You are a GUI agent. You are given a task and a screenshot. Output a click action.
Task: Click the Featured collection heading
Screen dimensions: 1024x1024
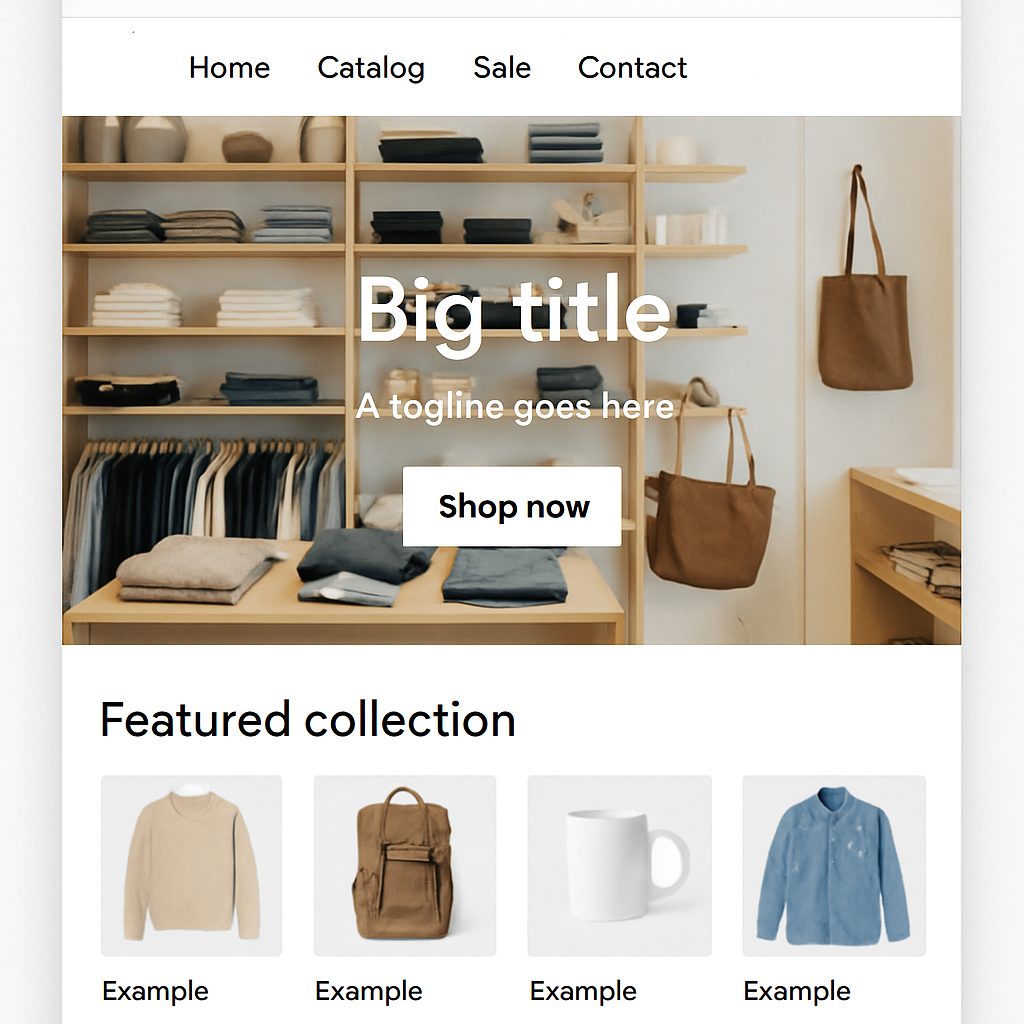click(x=308, y=720)
